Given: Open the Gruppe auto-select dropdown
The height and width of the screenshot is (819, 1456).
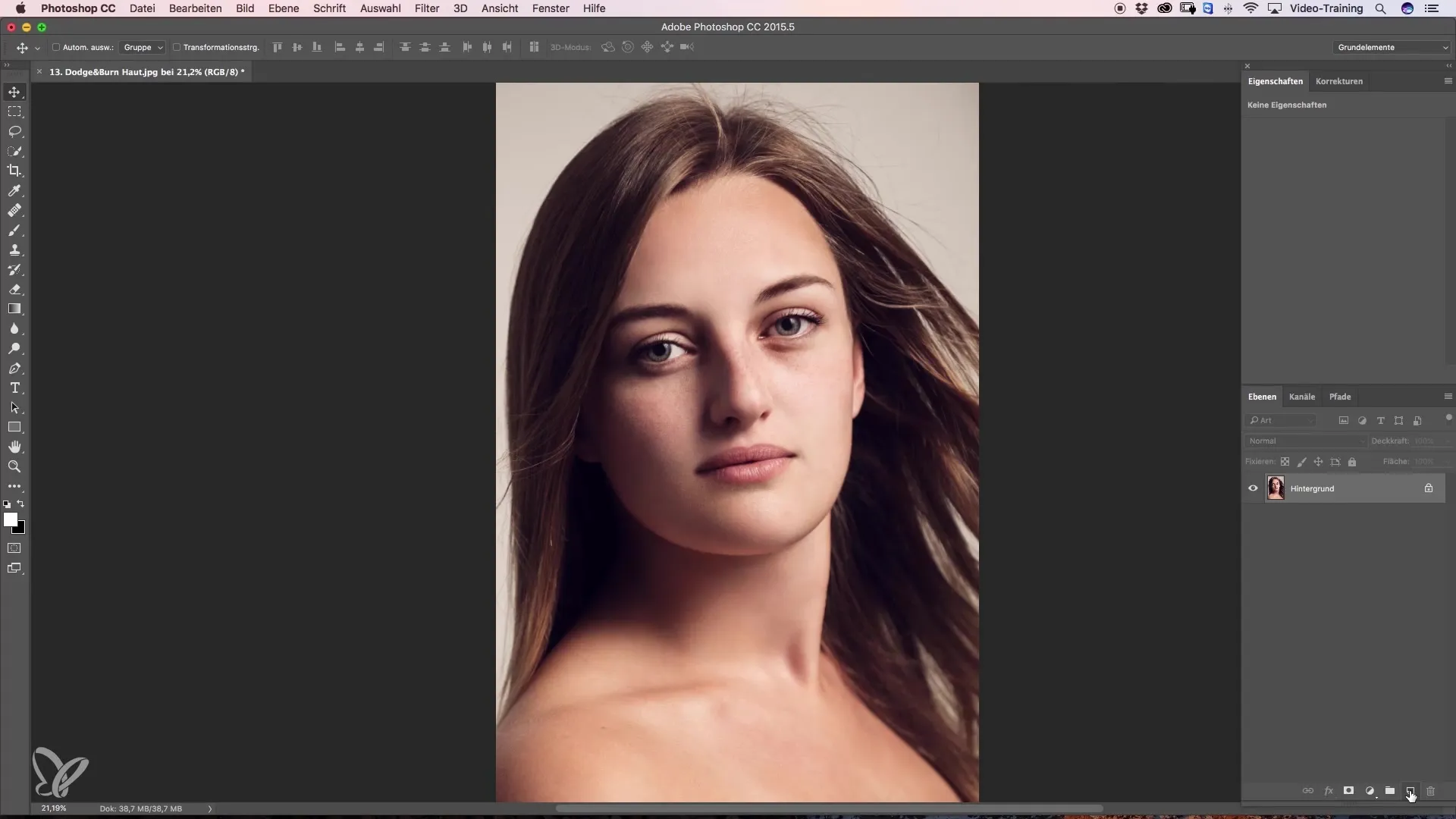Looking at the screenshot, I should tap(143, 47).
